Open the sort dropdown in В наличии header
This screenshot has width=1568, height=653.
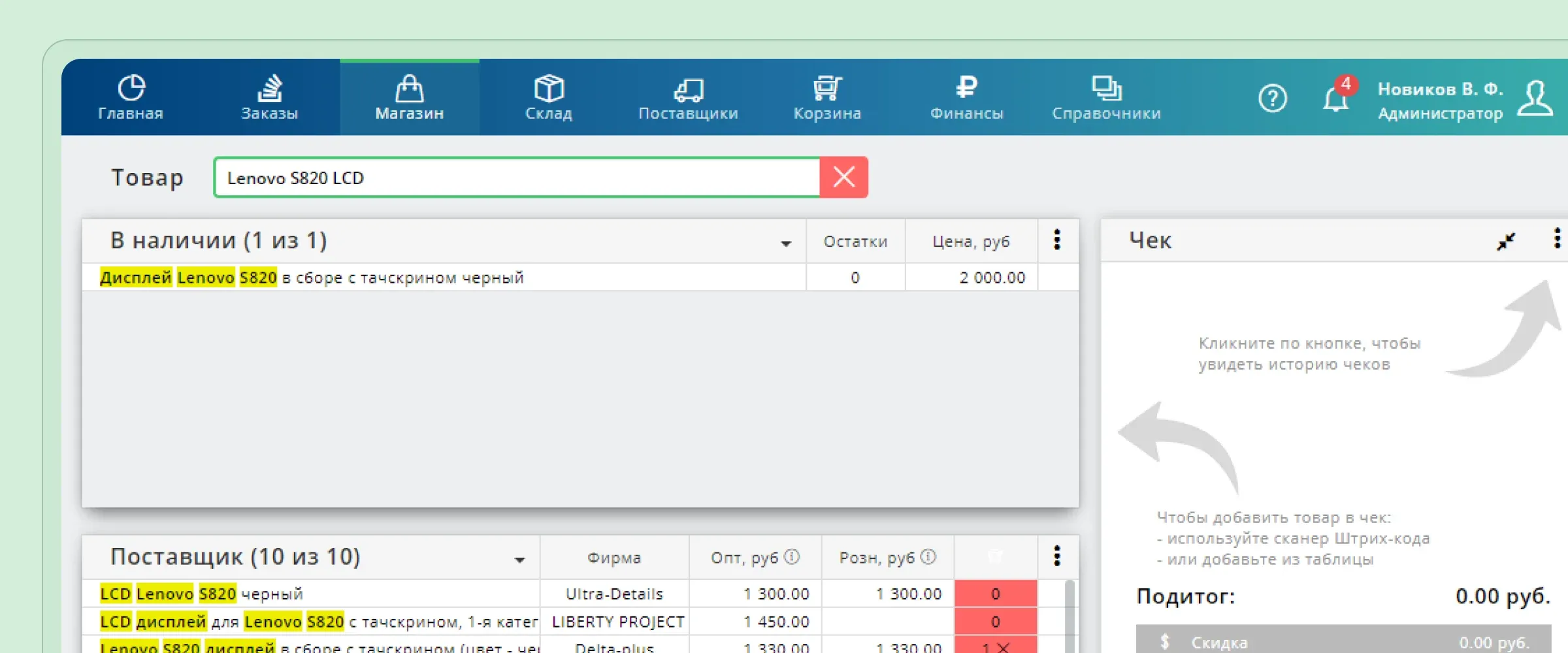787,242
